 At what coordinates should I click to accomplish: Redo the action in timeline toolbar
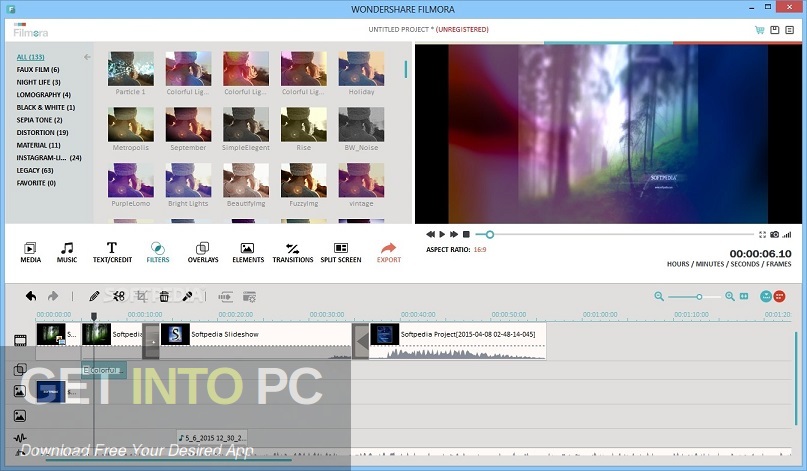click(x=52, y=296)
